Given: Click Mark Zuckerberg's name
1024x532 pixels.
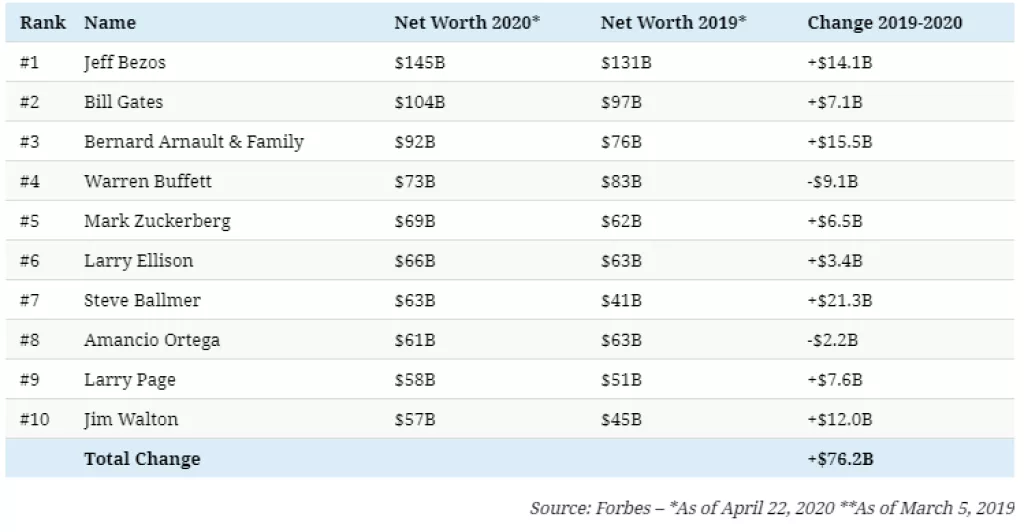Looking at the screenshot, I should click(157, 221).
